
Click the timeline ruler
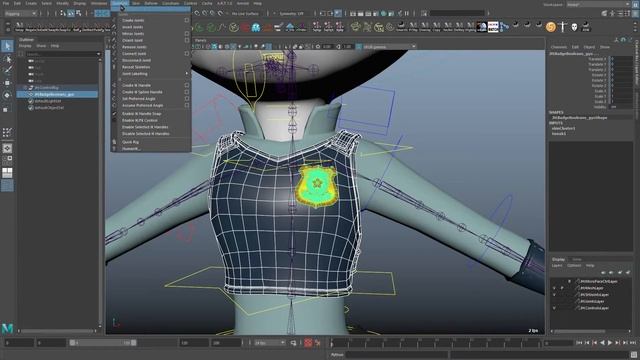pyautogui.click(x=436, y=343)
